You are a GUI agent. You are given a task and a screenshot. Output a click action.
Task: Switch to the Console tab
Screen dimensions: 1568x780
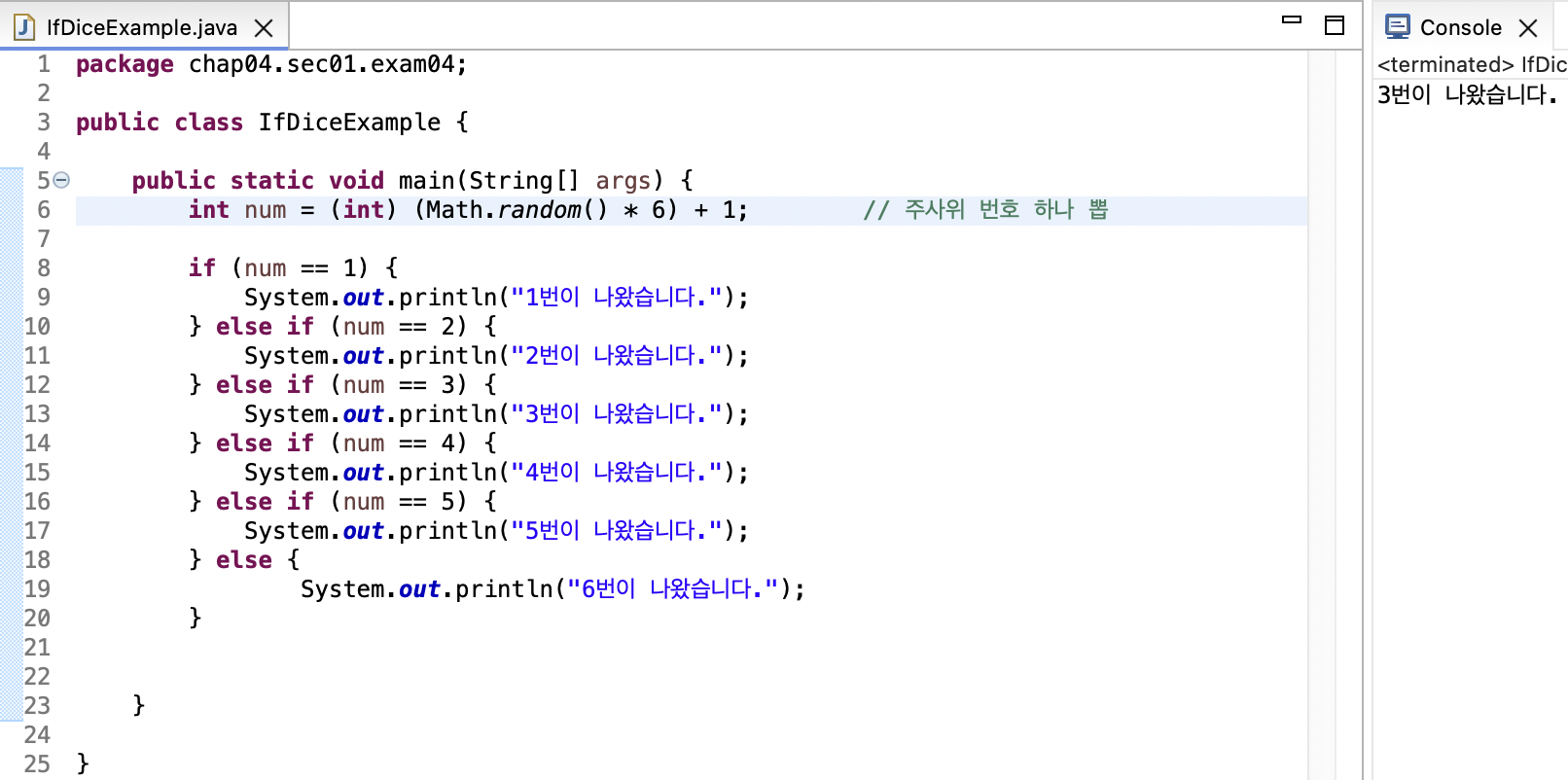1460,27
